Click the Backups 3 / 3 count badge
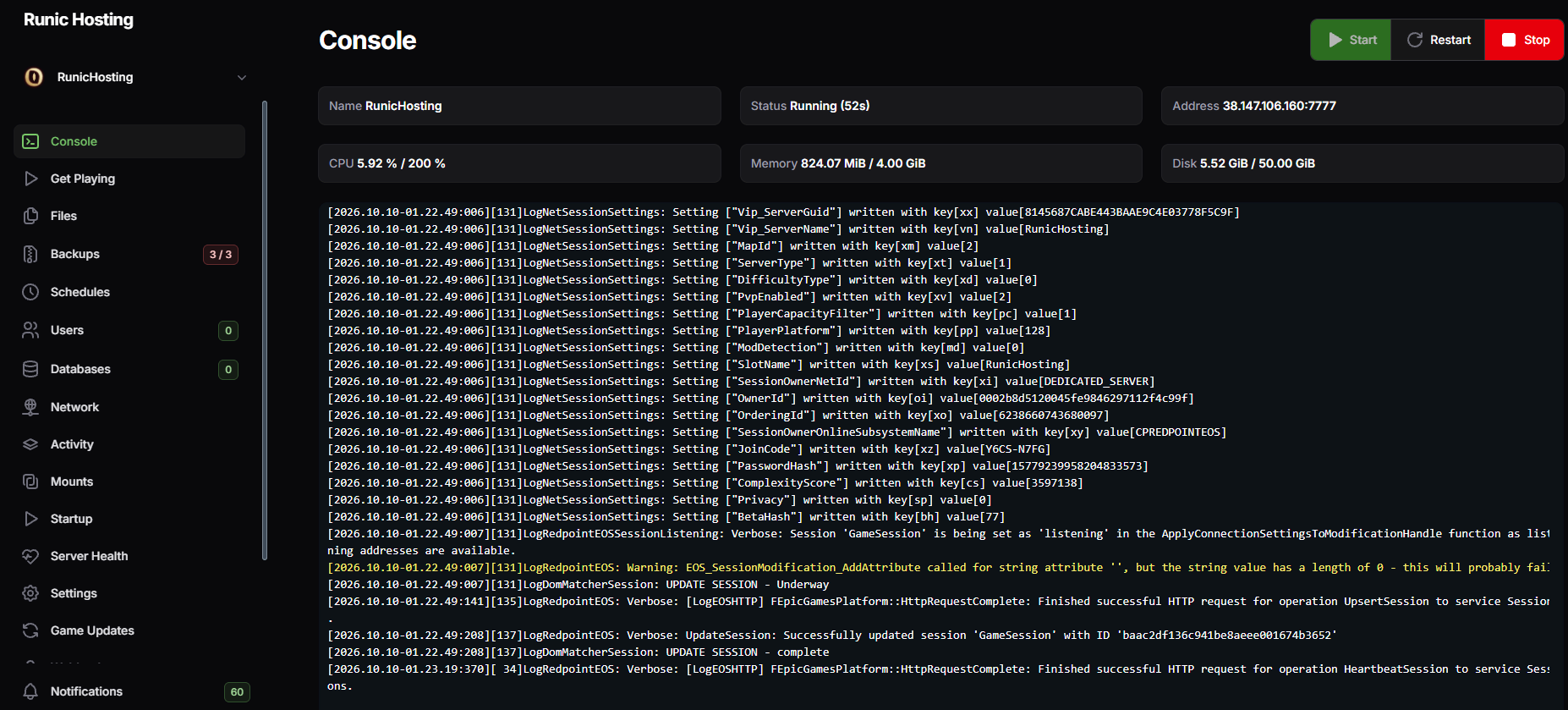The image size is (1568, 710). (221, 255)
